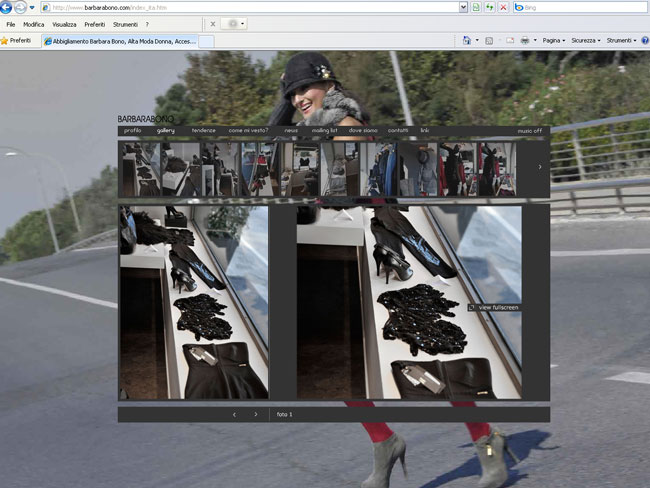Select the eighth gallery thumbnail
This screenshot has height=488, width=650.
[419, 169]
